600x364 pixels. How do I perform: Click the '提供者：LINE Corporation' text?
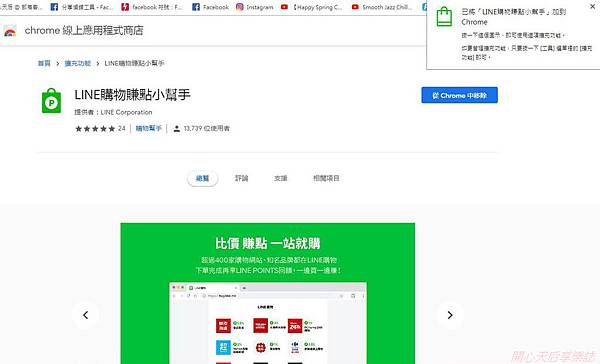tap(113, 112)
